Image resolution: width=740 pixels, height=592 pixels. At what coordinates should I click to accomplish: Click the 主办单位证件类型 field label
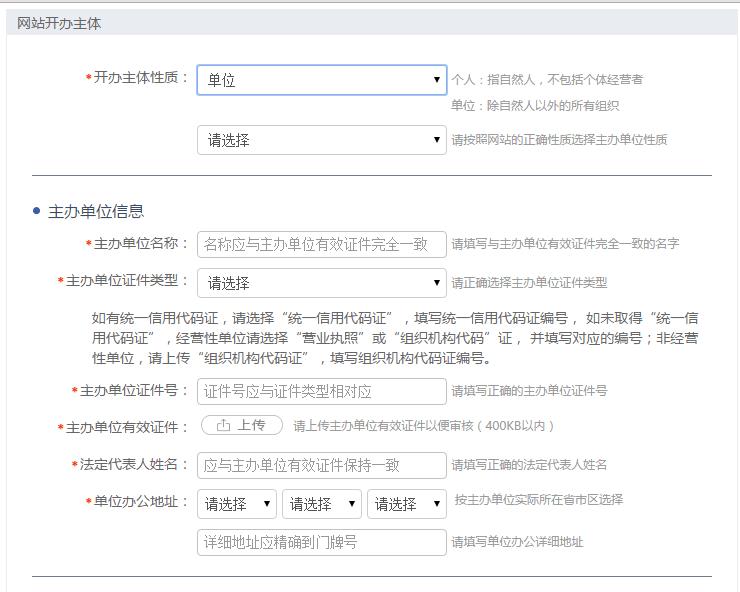126,281
